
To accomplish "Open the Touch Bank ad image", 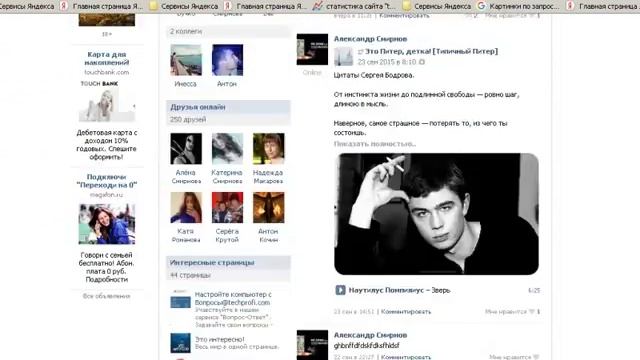I will click(x=107, y=105).
